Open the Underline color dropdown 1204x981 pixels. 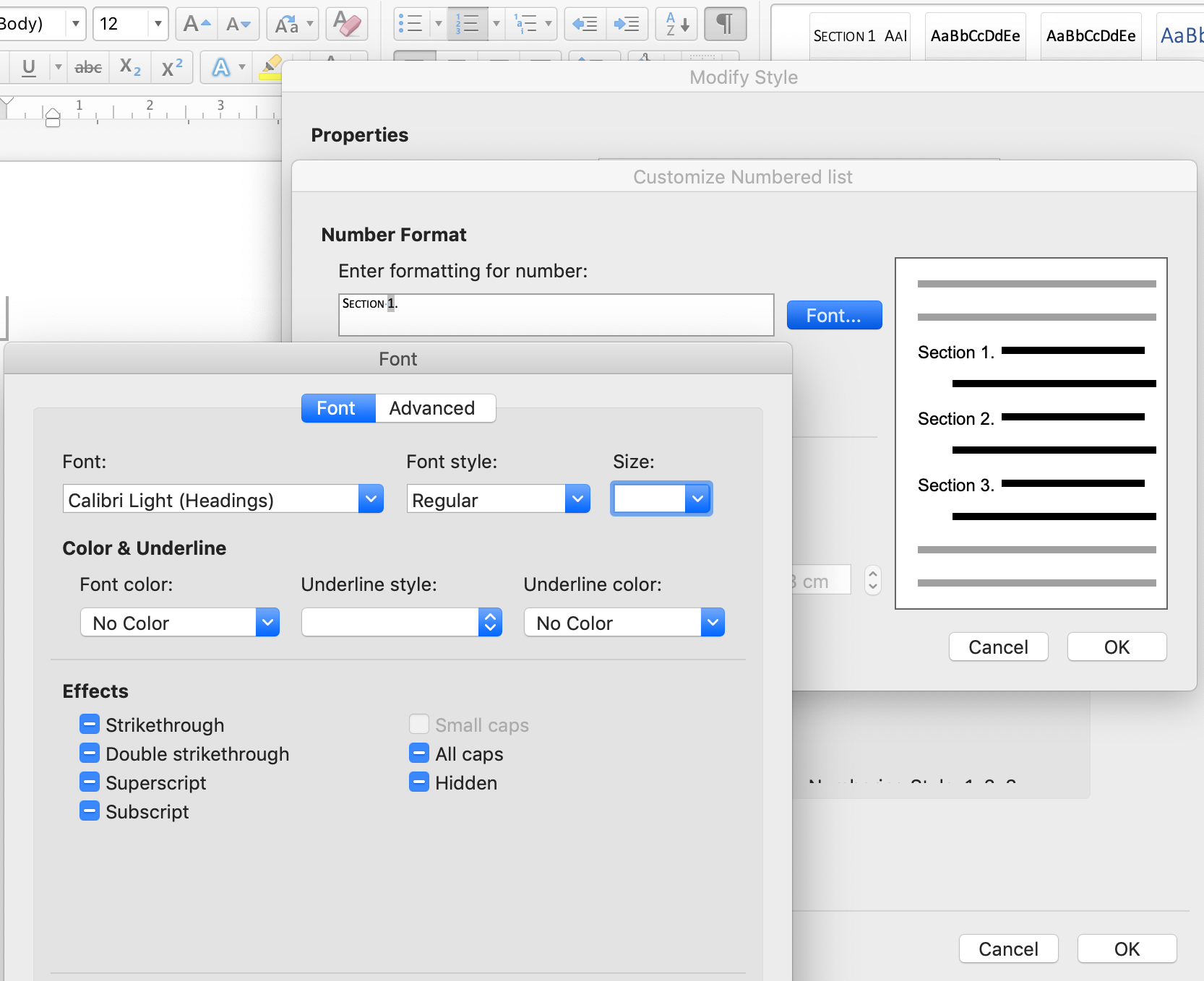[x=713, y=622]
